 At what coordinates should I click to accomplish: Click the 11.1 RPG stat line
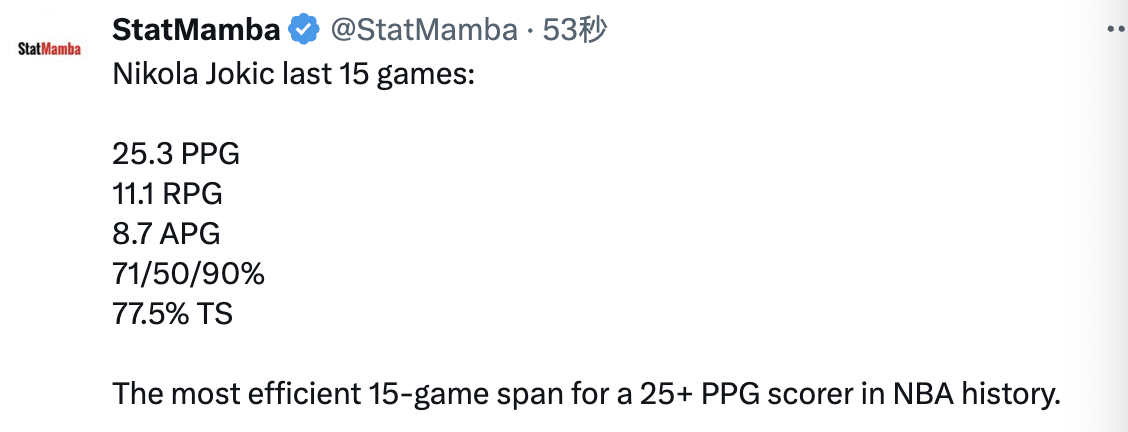click(x=168, y=194)
